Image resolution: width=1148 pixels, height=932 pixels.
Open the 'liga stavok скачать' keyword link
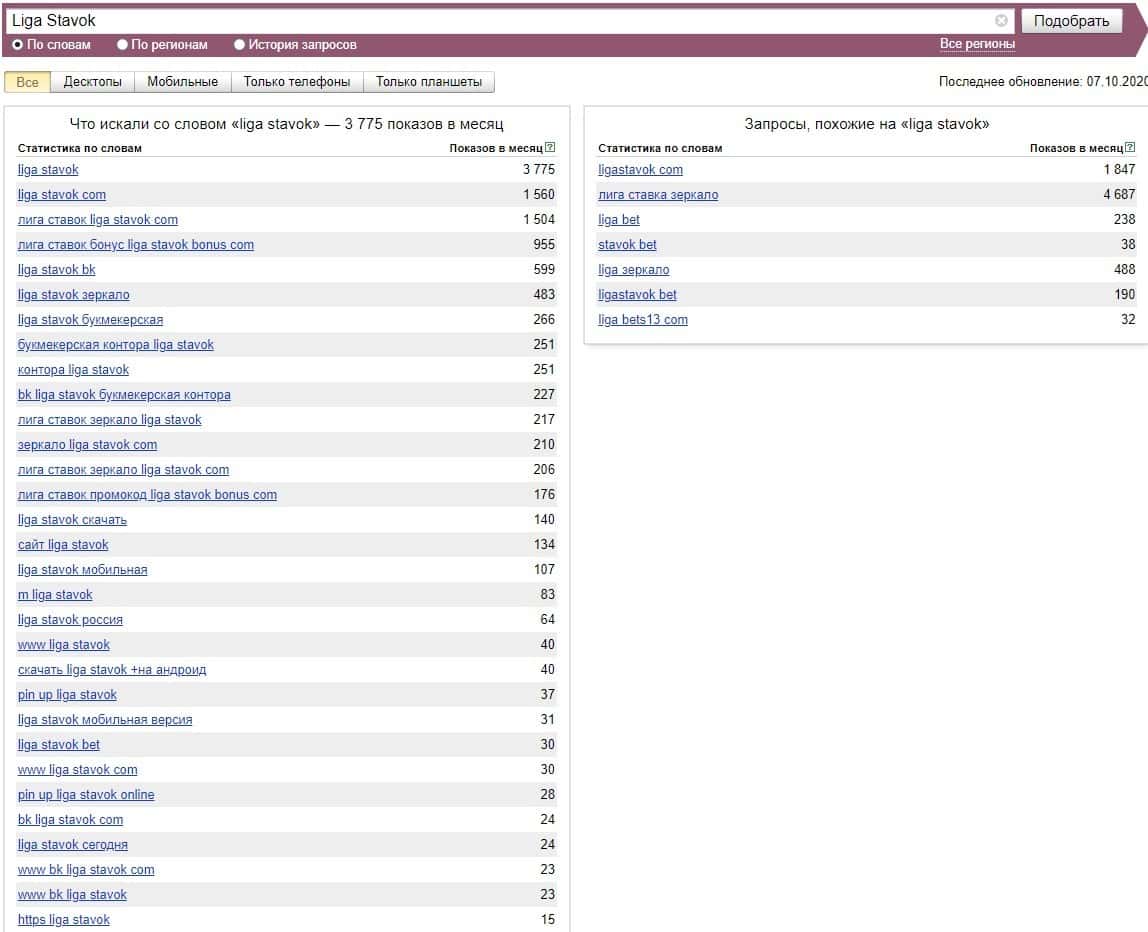(x=72, y=520)
